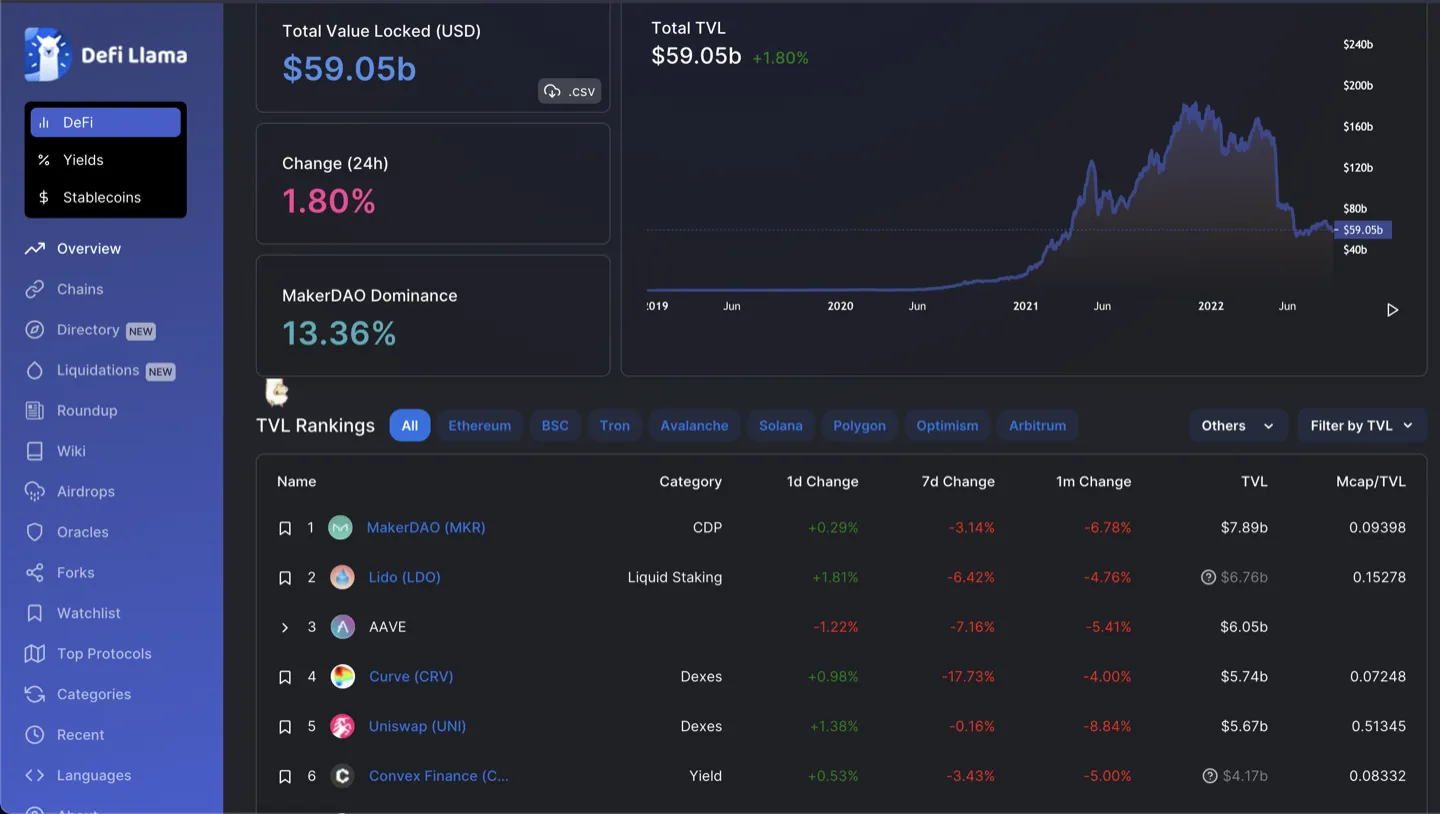Click the $59.05b marker on the chart axis
Viewport: 1440px width, 814px height.
[x=1363, y=230]
